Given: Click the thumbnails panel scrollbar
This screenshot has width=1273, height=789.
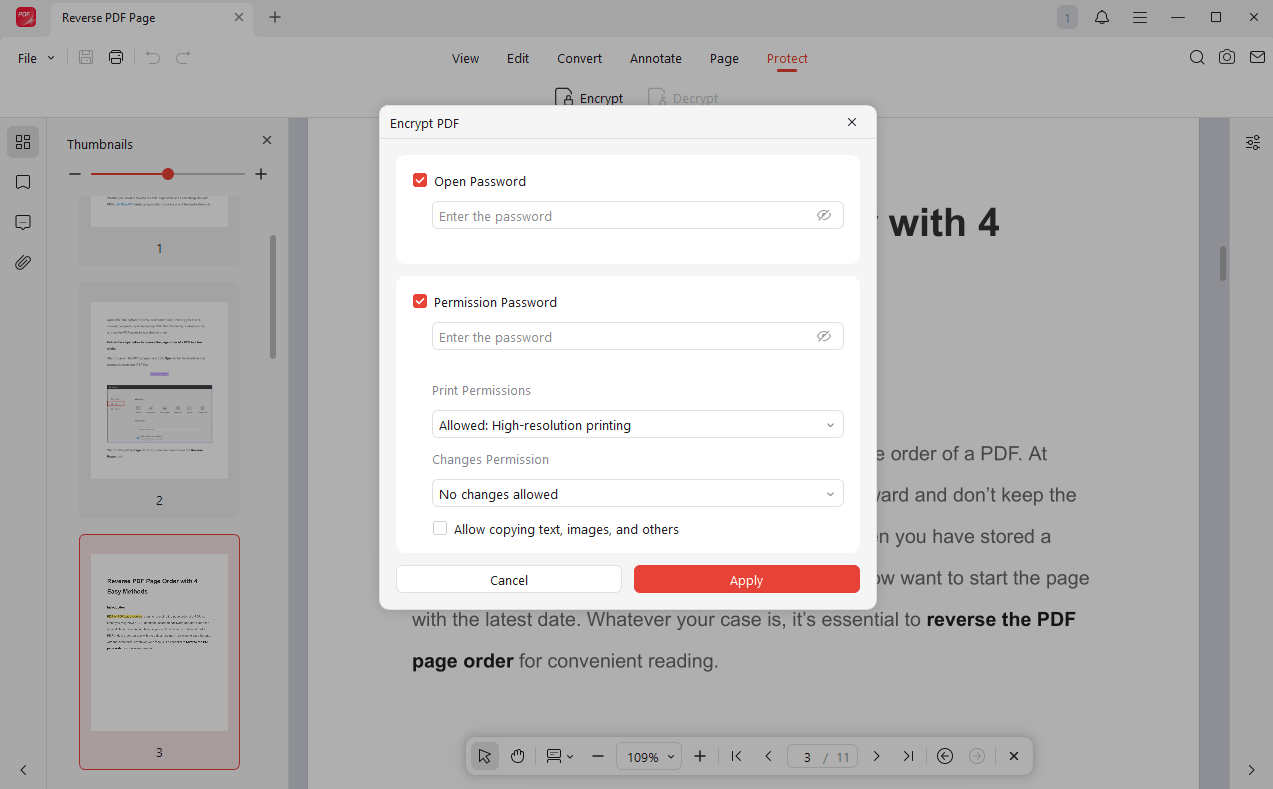Looking at the screenshot, I should (x=273, y=297).
